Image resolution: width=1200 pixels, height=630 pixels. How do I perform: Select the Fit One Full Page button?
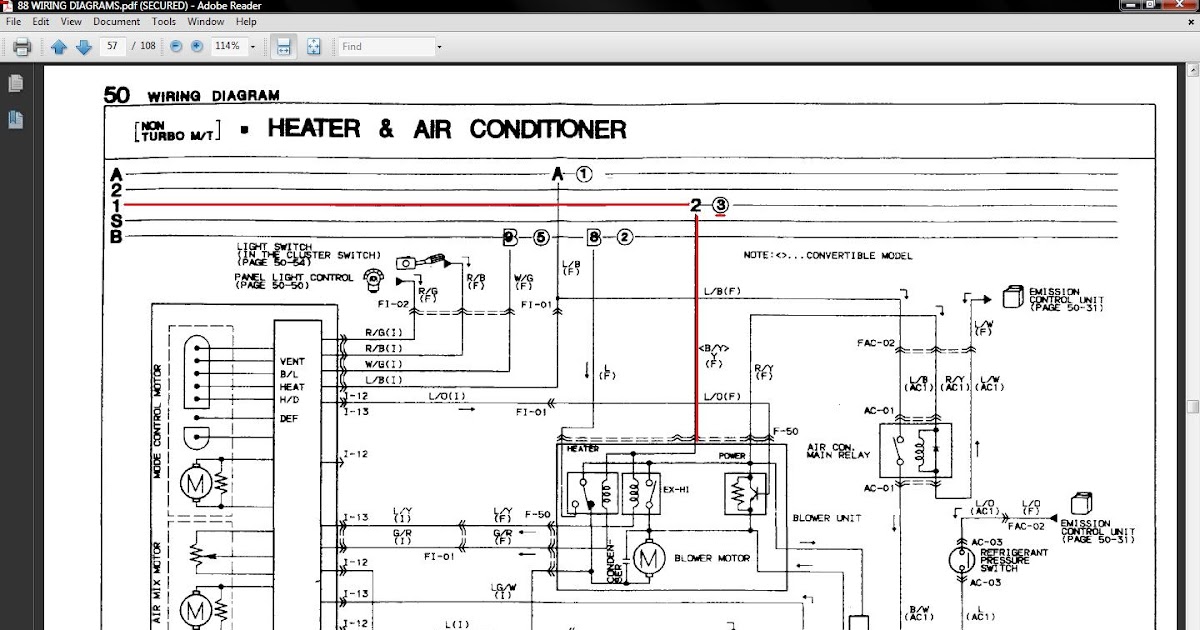click(x=313, y=46)
